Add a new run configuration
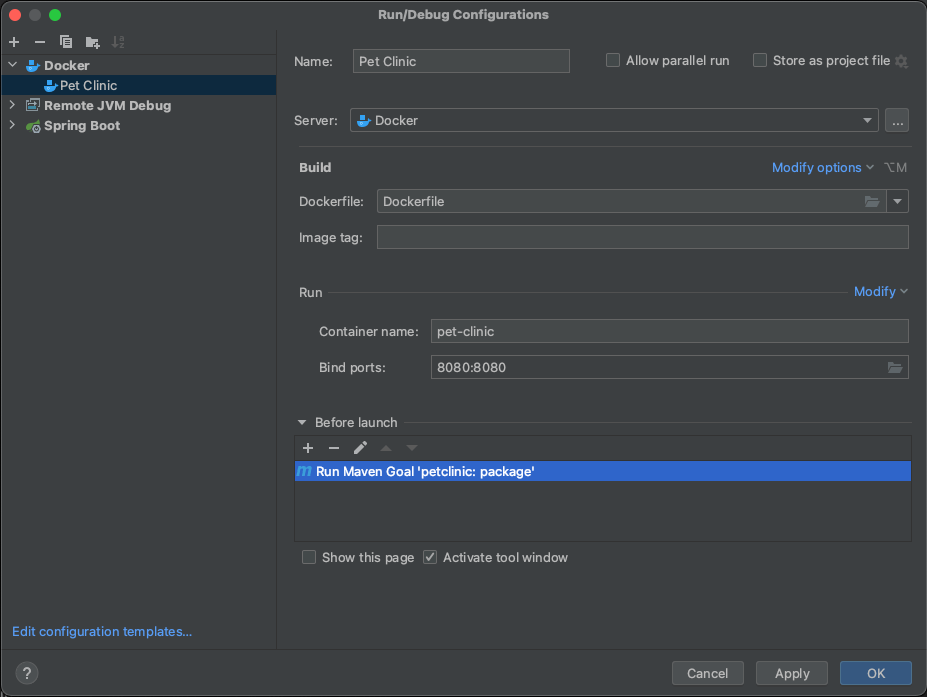Screen dimensions: 927x697 tap(13, 42)
